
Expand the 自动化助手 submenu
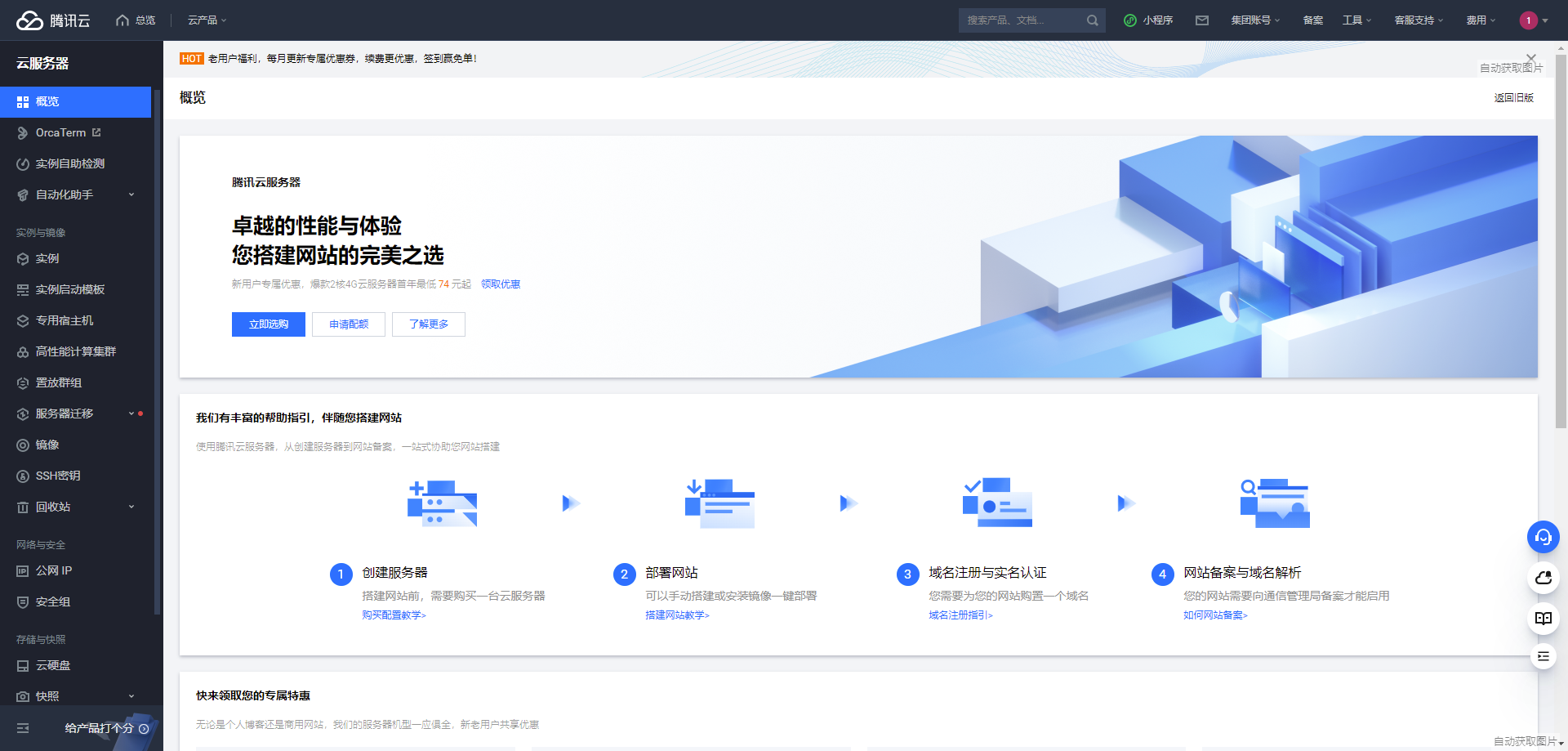click(131, 194)
